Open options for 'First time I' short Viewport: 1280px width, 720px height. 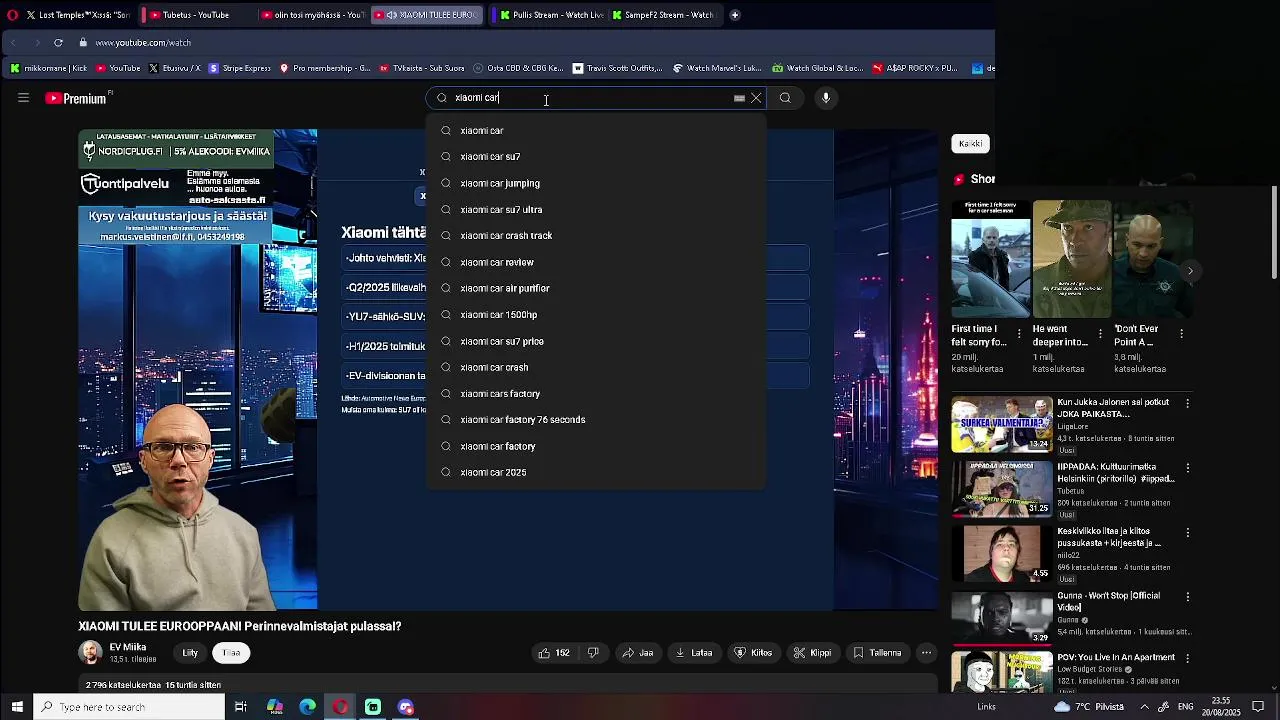pos(1019,333)
